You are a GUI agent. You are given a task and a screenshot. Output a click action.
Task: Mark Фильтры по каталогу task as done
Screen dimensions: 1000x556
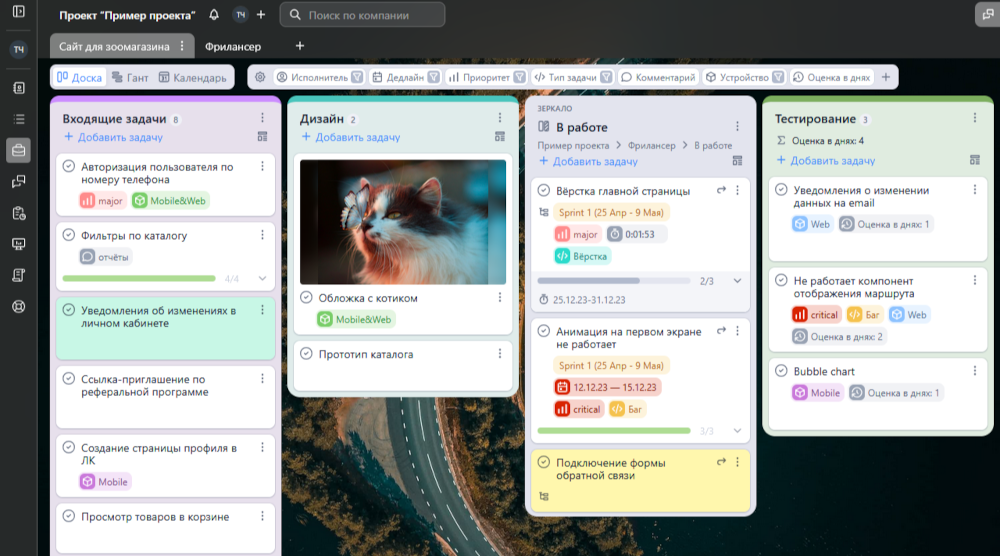[x=69, y=235]
